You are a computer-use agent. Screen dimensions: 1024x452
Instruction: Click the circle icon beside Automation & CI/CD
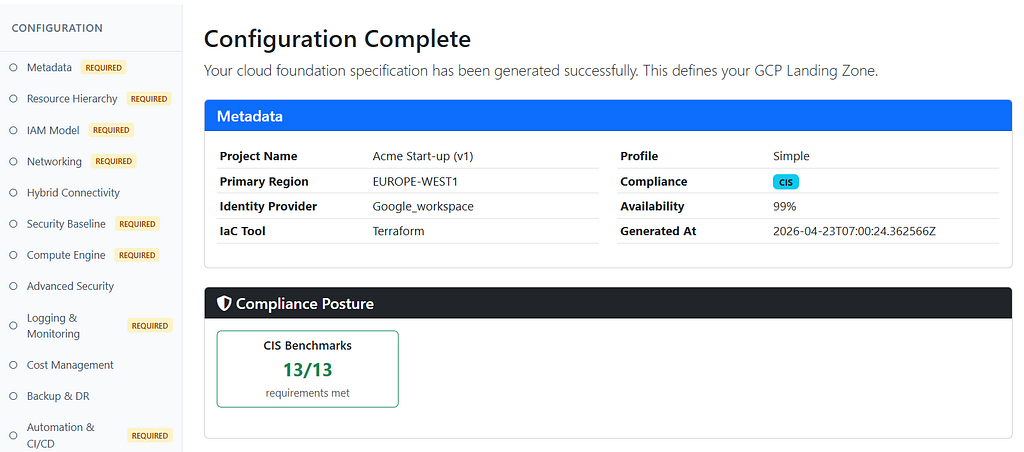(13, 436)
